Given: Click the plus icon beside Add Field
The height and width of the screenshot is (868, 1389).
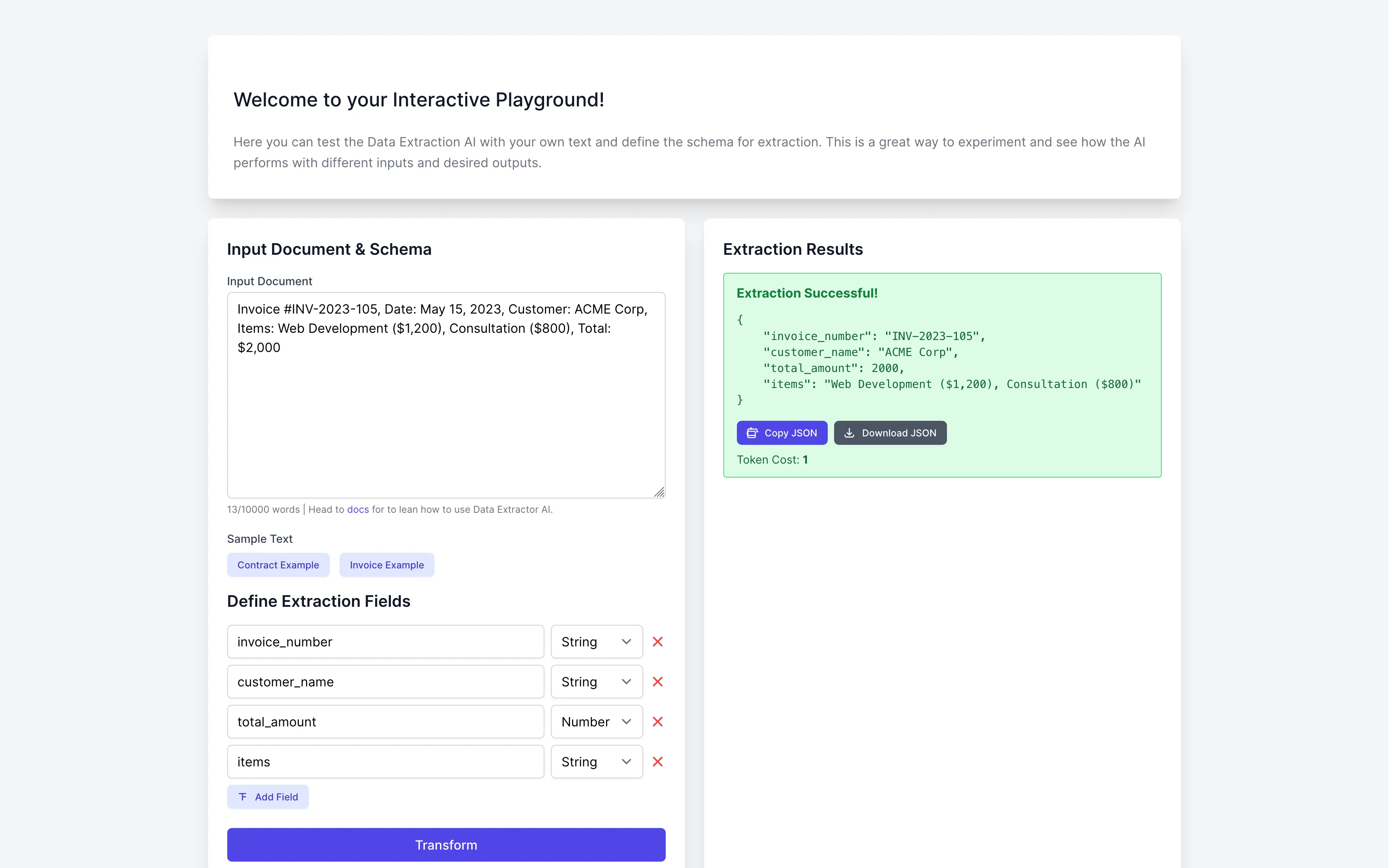Looking at the screenshot, I should point(243,797).
